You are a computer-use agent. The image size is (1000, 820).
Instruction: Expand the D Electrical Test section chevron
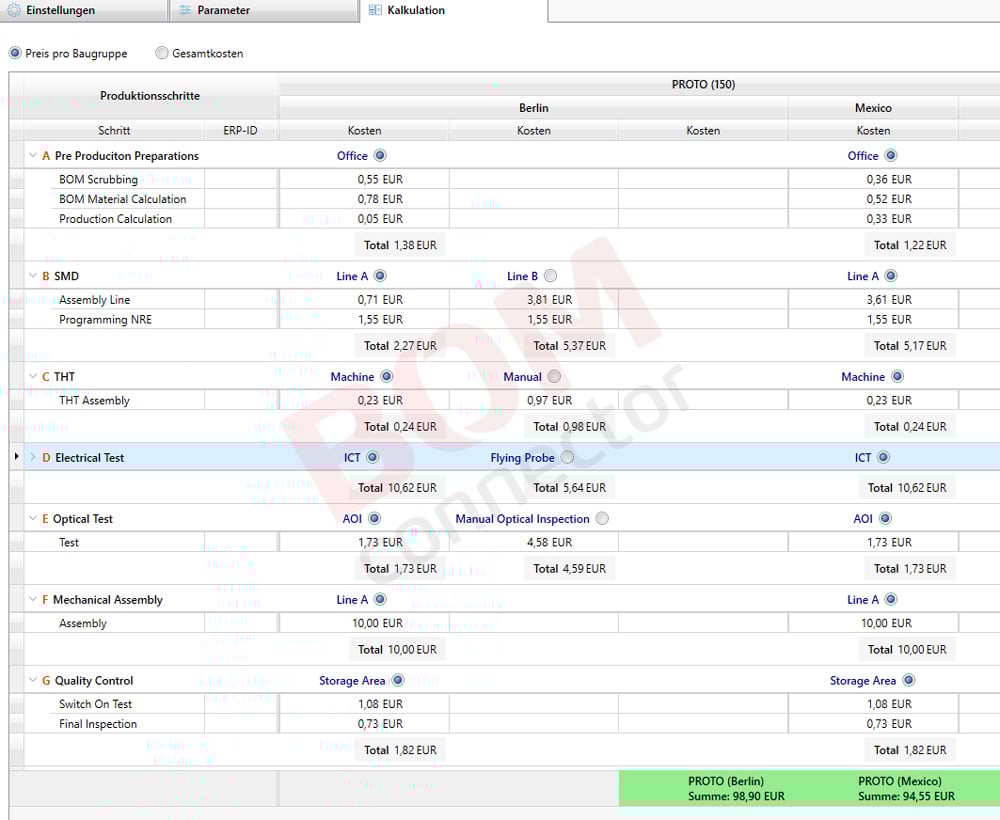[x=32, y=457]
